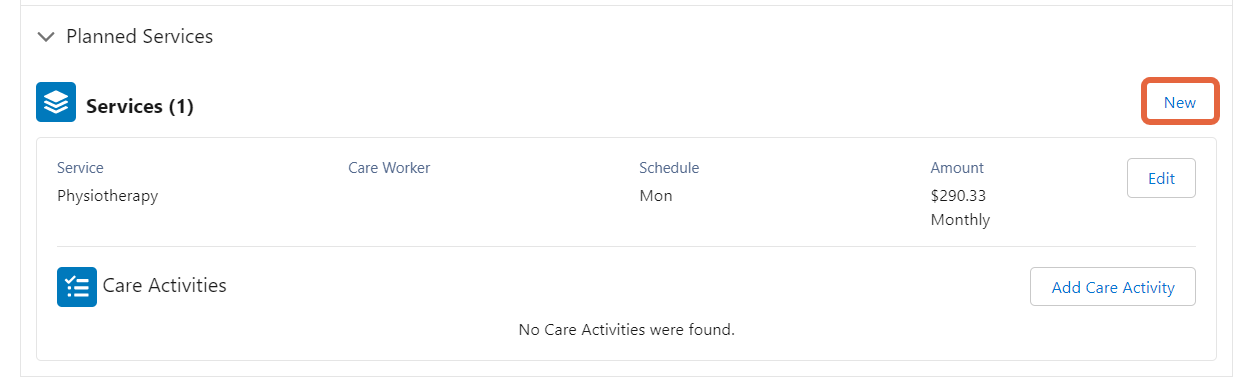Image resolution: width=1253 pixels, height=379 pixels.
Task: Select the Service column label
Action: (80, 168)
